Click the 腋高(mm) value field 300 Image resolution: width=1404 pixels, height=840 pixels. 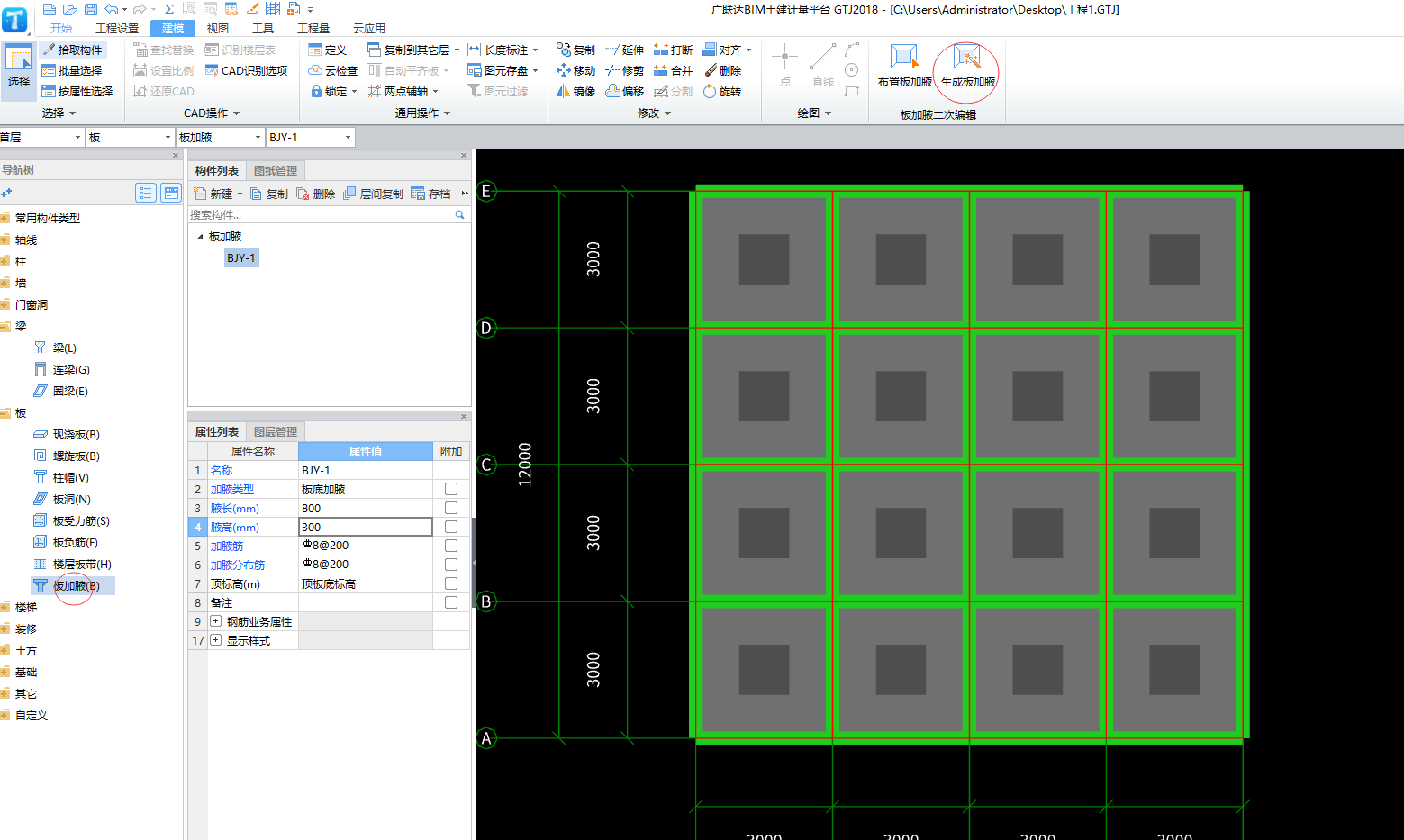point(366,527)
